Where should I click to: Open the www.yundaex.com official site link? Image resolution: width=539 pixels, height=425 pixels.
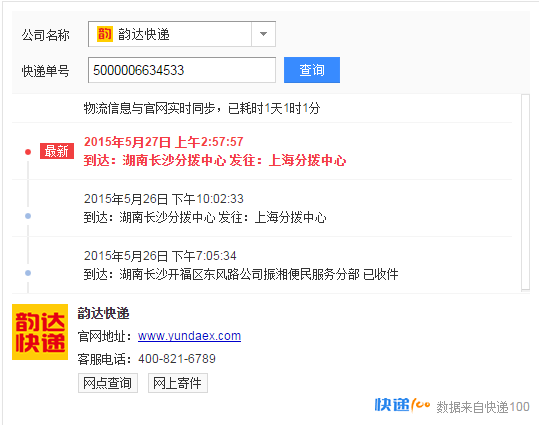pyautogui.click(x=189, y=336)
